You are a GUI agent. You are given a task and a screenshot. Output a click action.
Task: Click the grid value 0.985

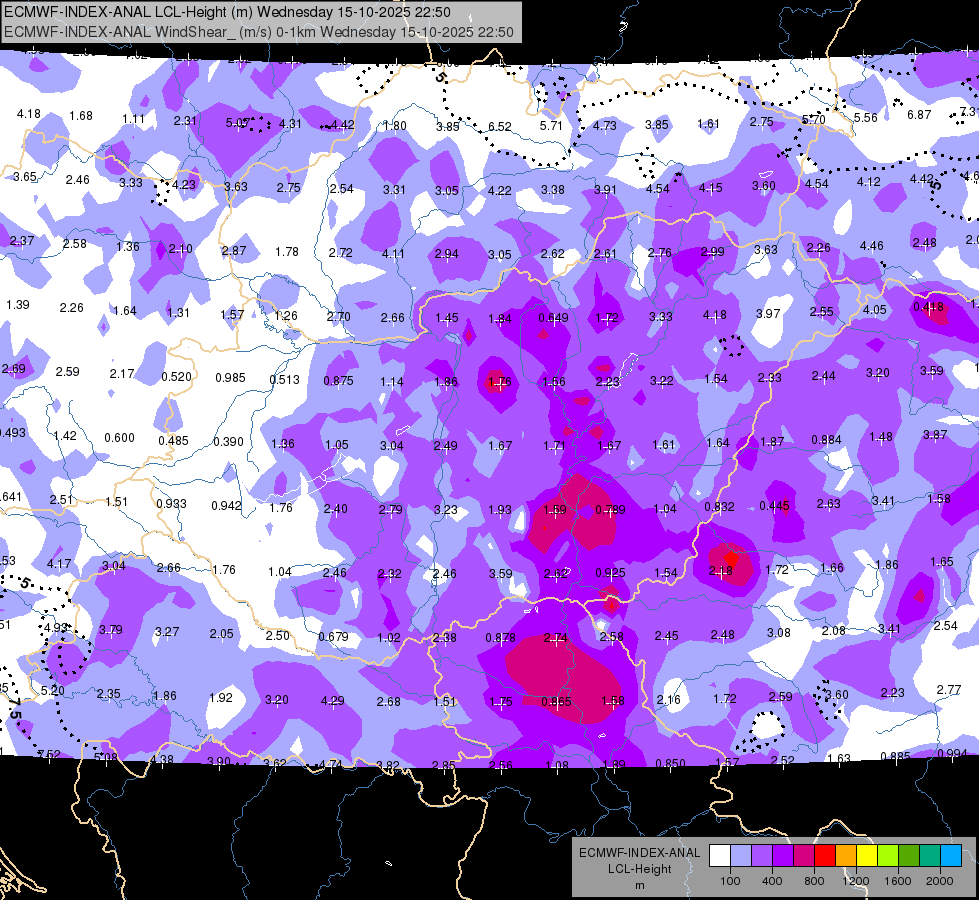[230, 378]
